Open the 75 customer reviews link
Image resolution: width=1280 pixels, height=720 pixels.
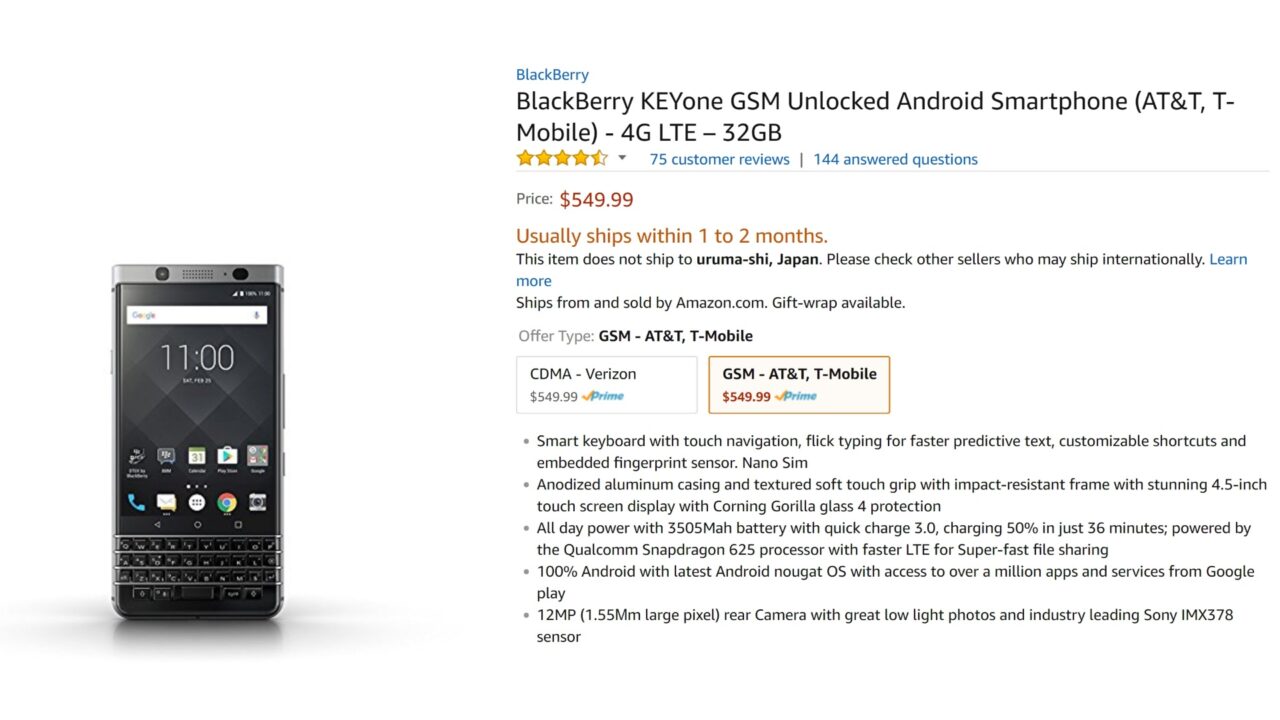pyautogui.click(x=719, y=159)
